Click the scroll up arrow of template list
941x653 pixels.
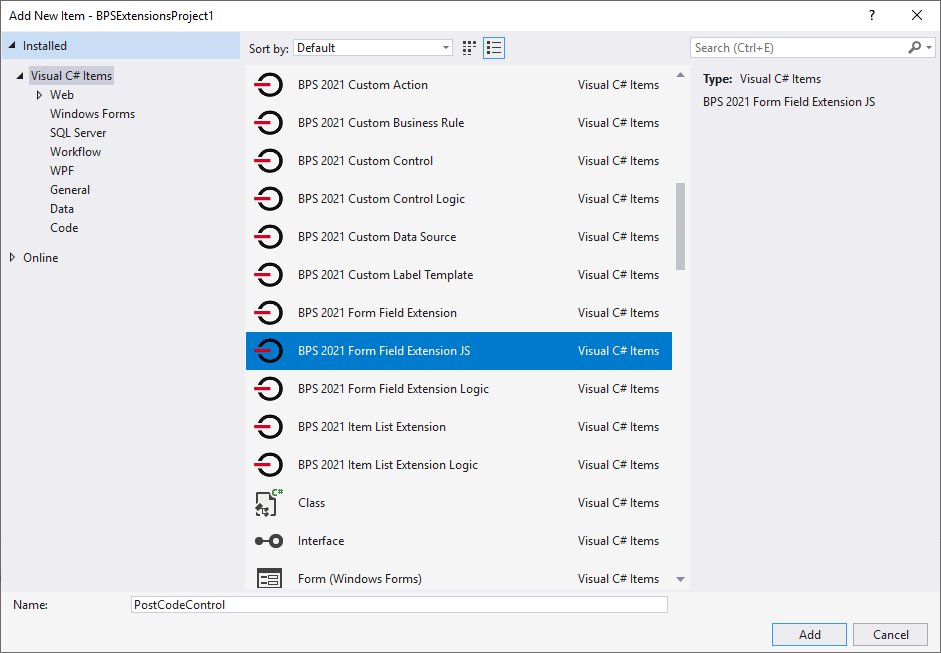680,75
